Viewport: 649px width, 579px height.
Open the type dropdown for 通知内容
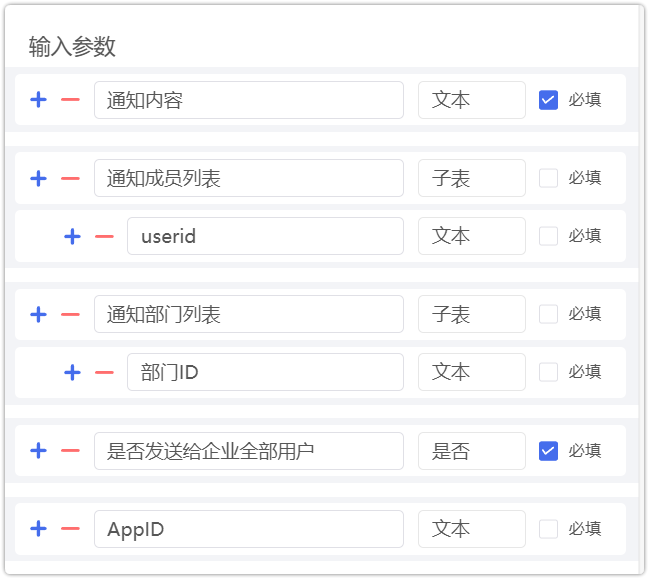[471, 100]
